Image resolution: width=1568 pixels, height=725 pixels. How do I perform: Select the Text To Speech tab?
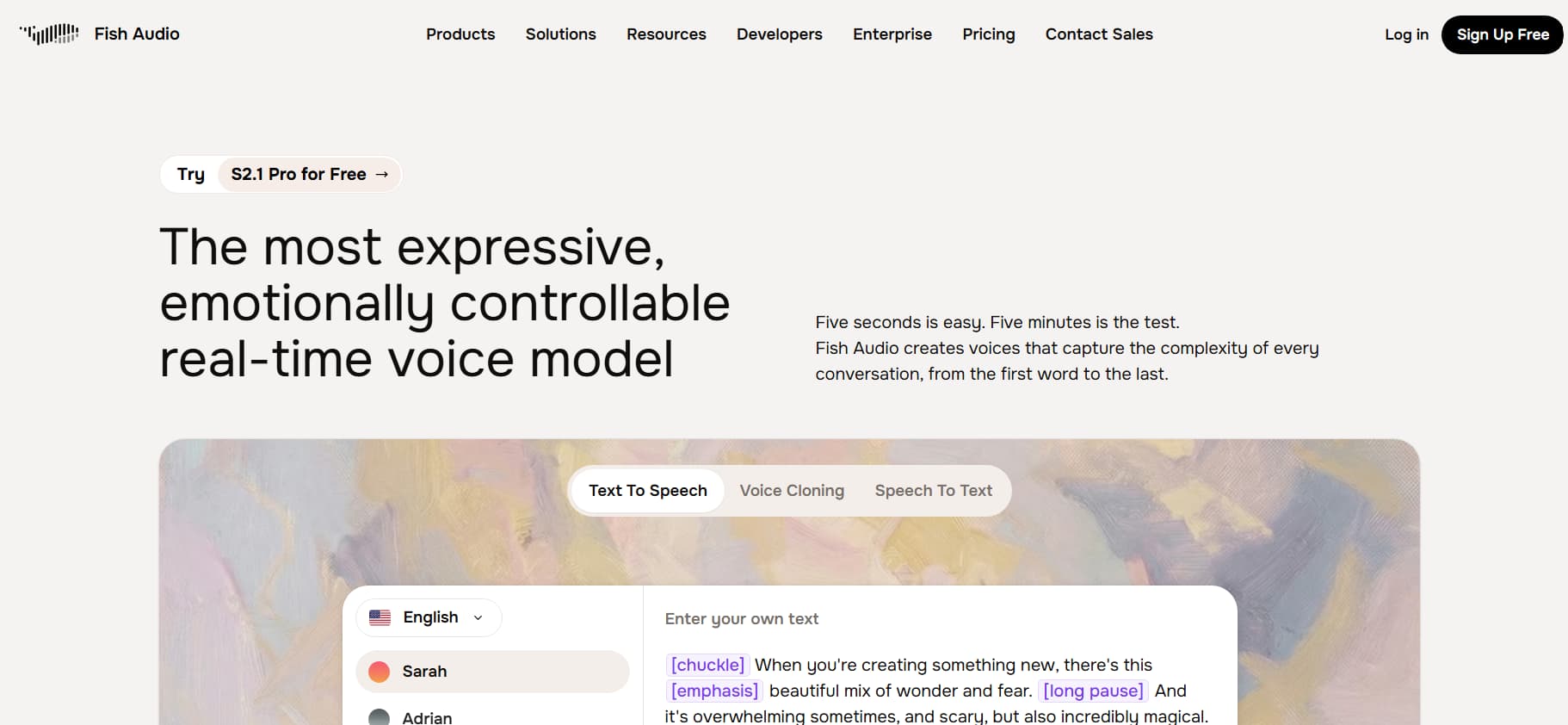click(648, 491)
